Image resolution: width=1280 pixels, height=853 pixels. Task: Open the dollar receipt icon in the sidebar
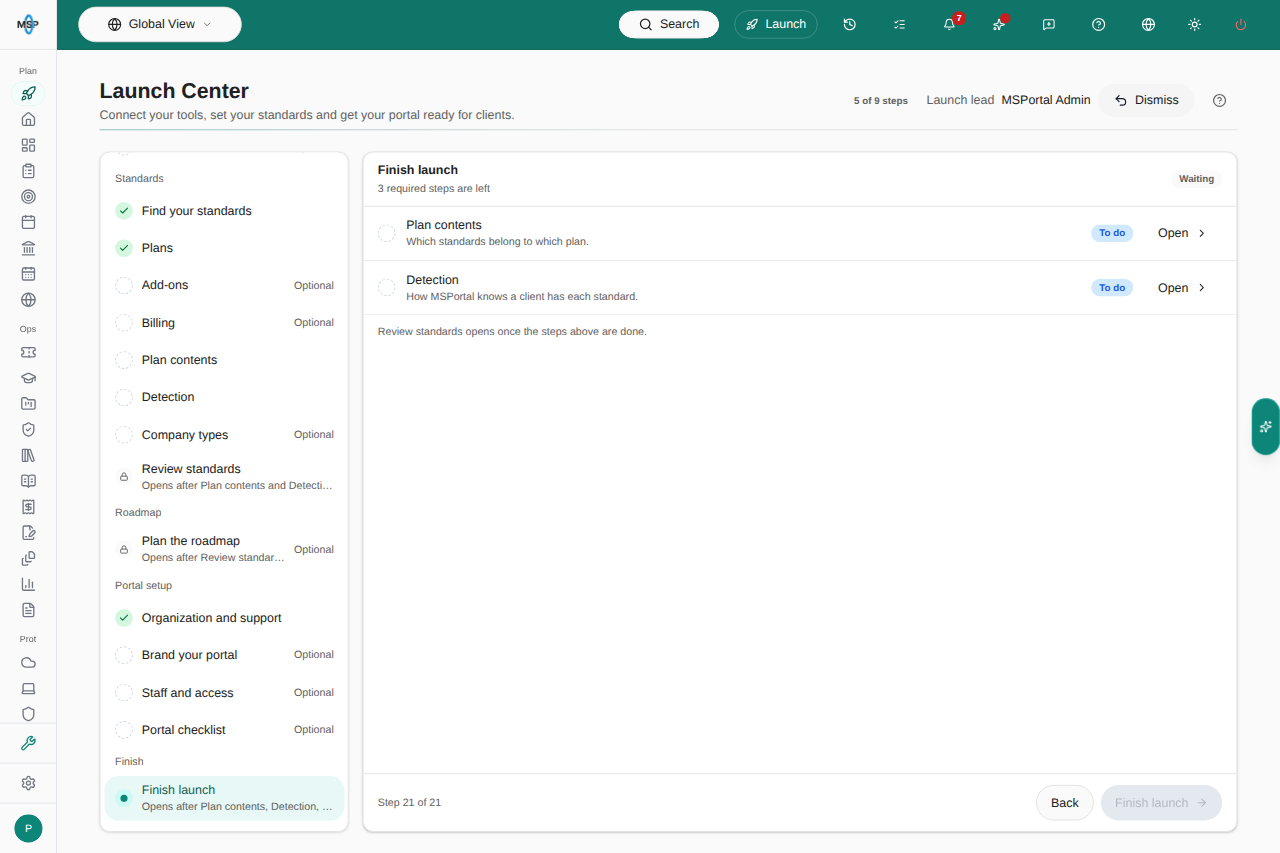(28, 507)
